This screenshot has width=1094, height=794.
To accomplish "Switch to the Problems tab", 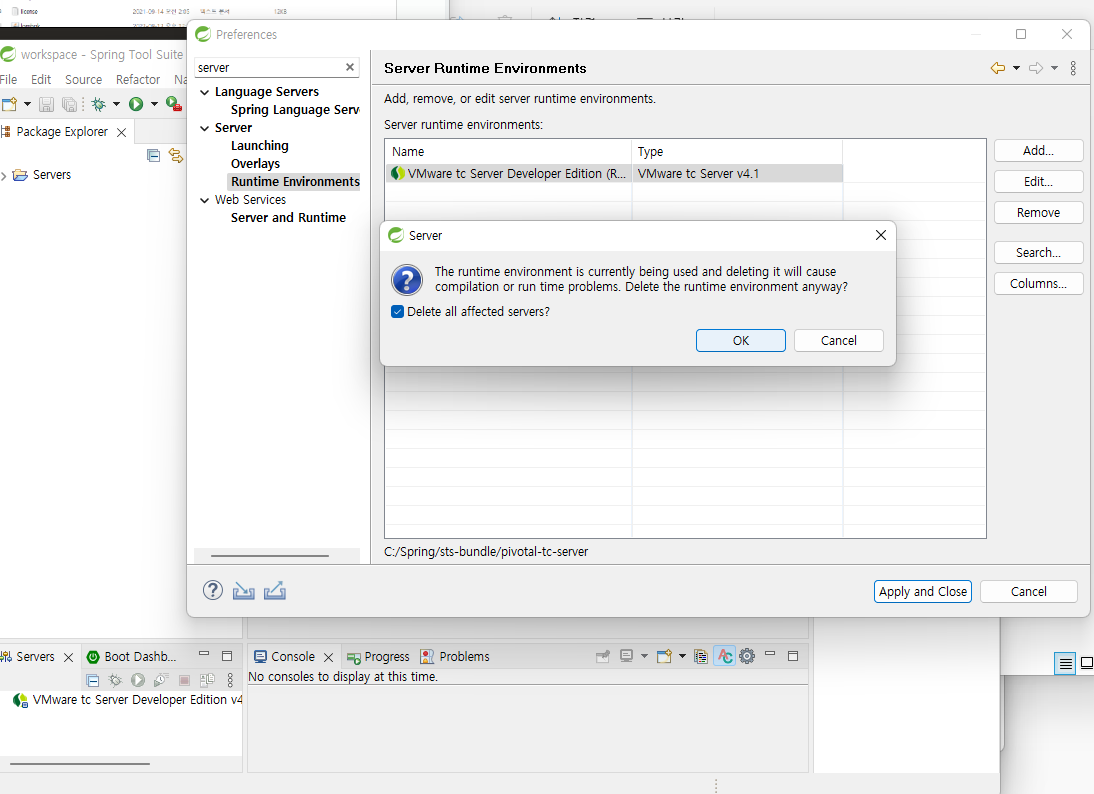I will click(455, 657).
